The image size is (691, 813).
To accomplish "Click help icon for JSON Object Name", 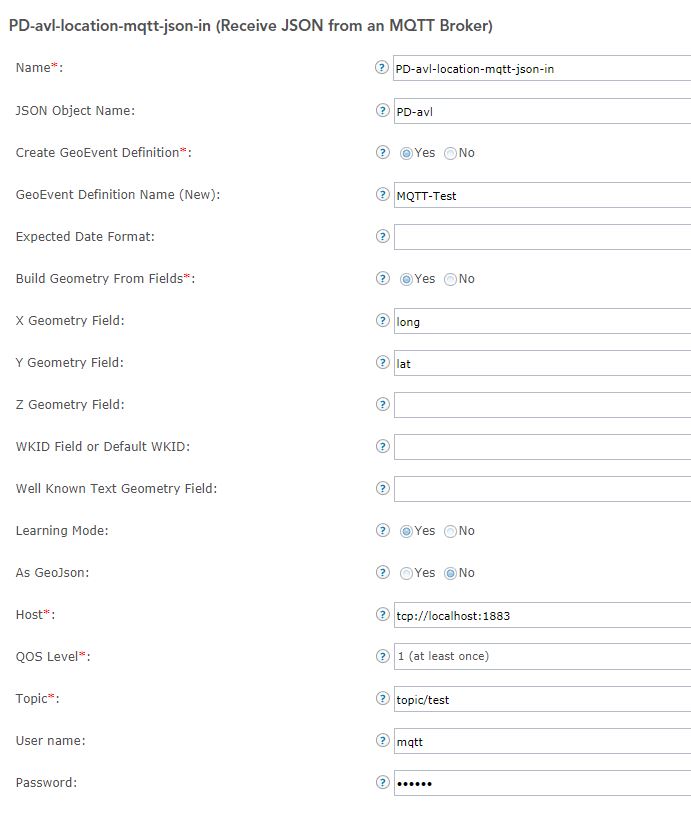I will click(x=382, y=110).
